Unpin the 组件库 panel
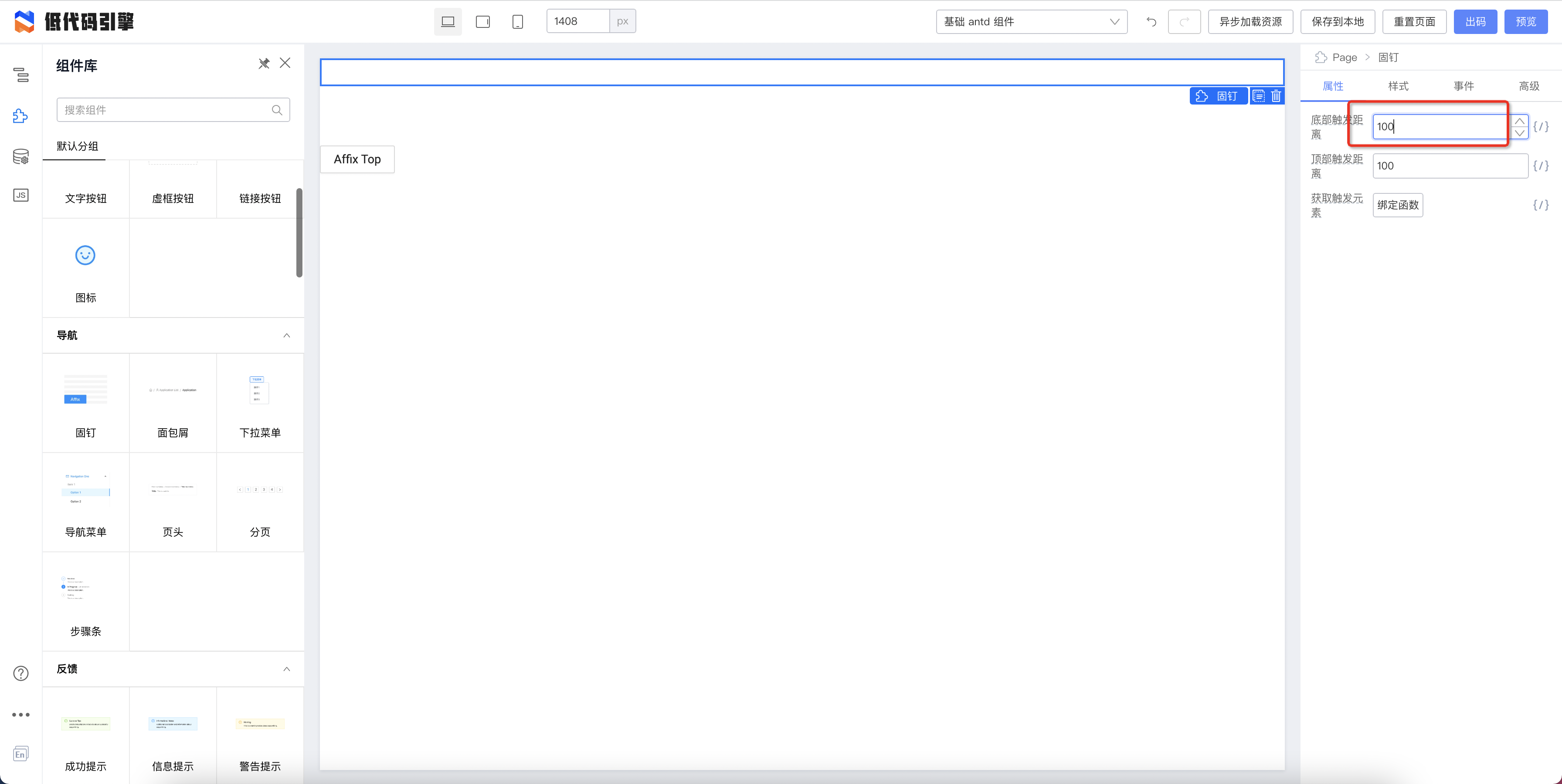1562x784 pixels. [264, 63]
